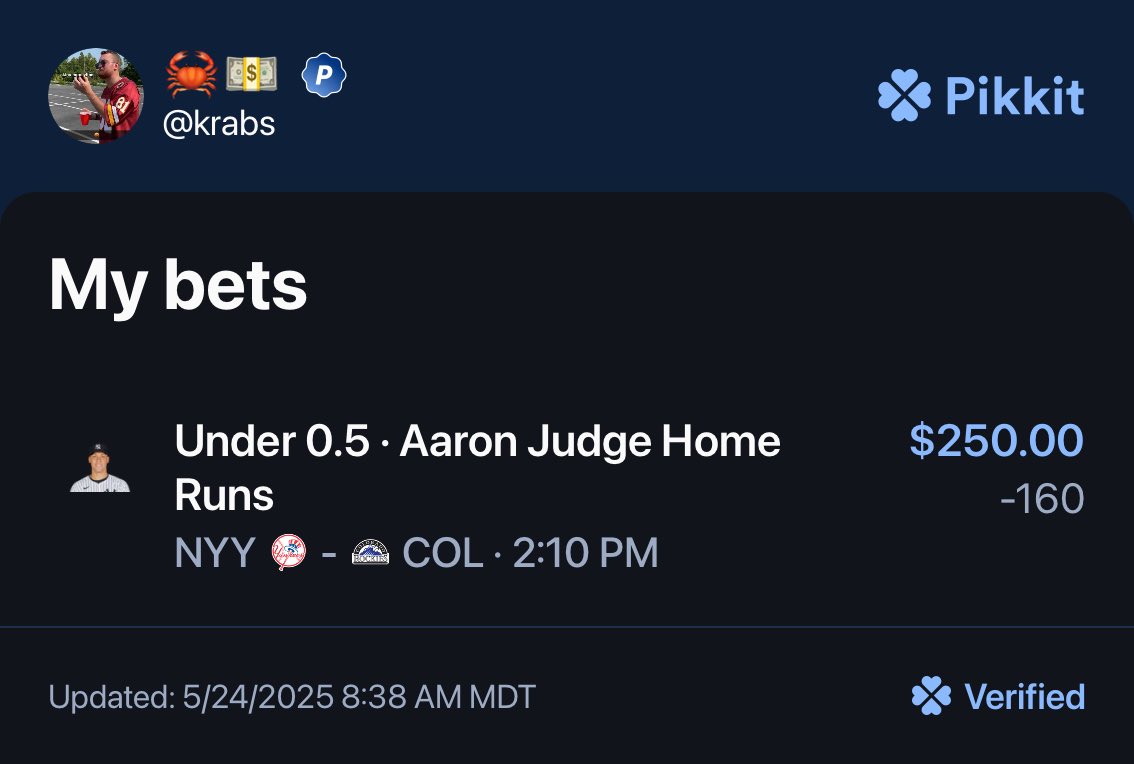Tap the clover icon beside Verified
Image resolution: width=1134 pixels, height=764 pixels.
pyautogui.click(x=931, y=696)
